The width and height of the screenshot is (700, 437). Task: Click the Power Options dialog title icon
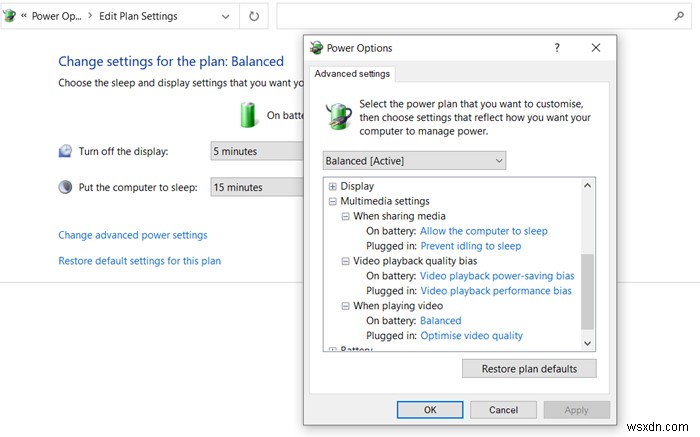pos(317,48)
